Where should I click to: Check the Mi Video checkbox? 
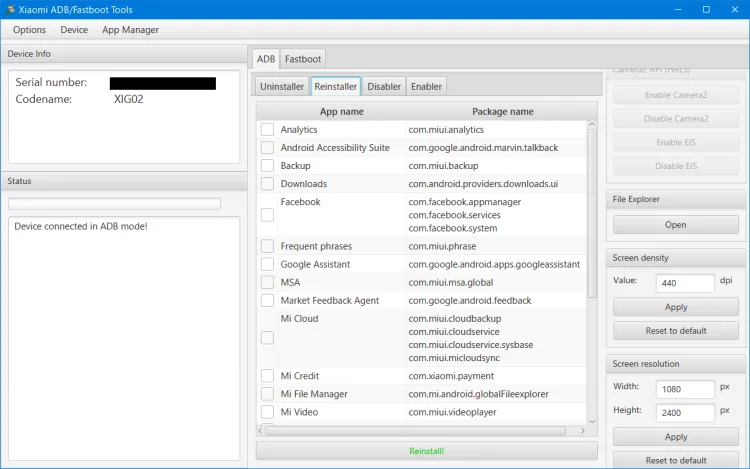point(267,412)
